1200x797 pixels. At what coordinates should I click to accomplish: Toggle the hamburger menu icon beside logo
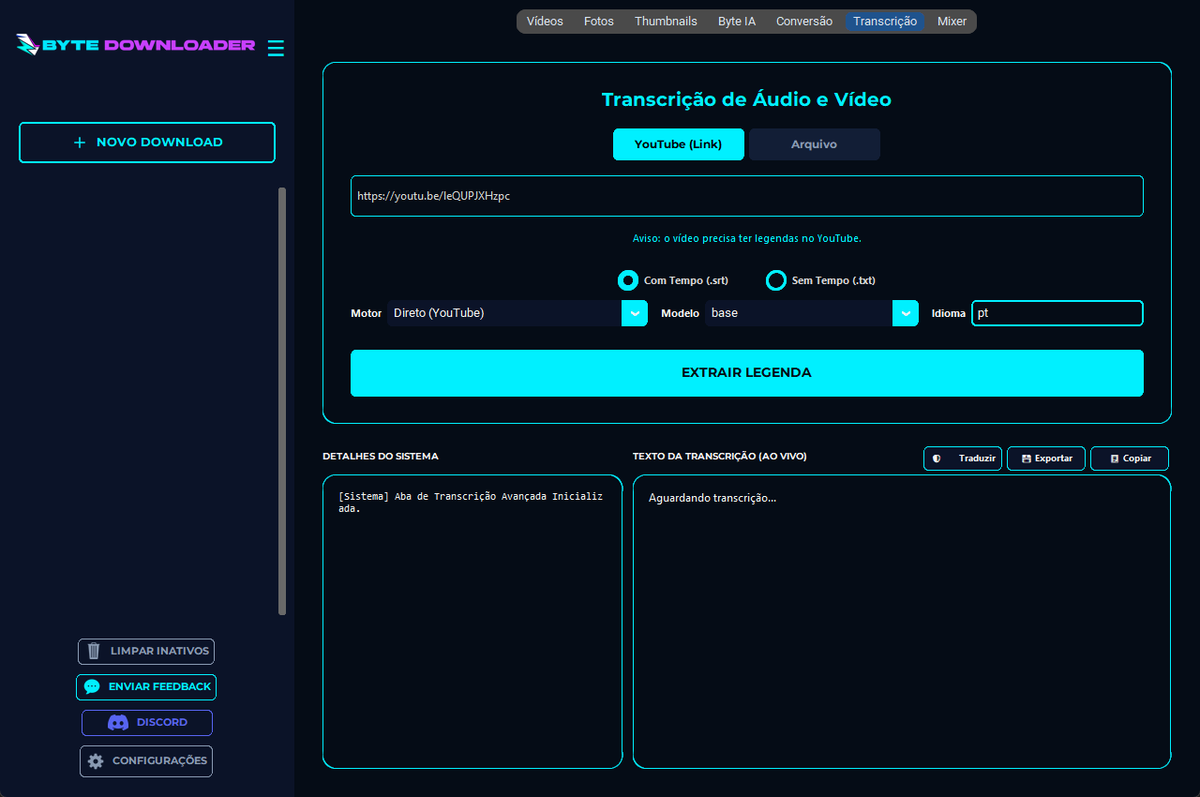(276, 47)
